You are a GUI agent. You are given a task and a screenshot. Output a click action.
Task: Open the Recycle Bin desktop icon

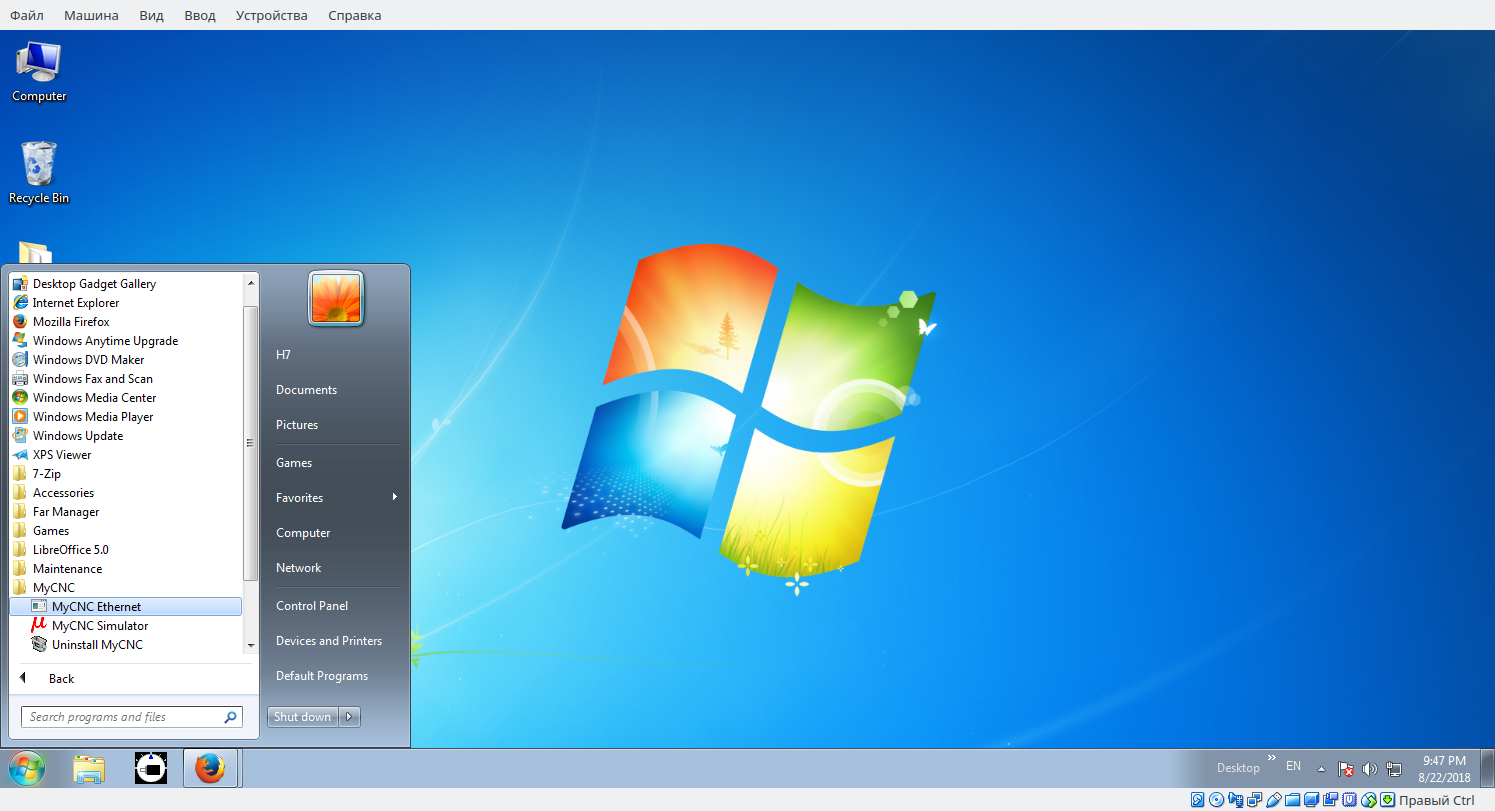(x=39, y=172)
